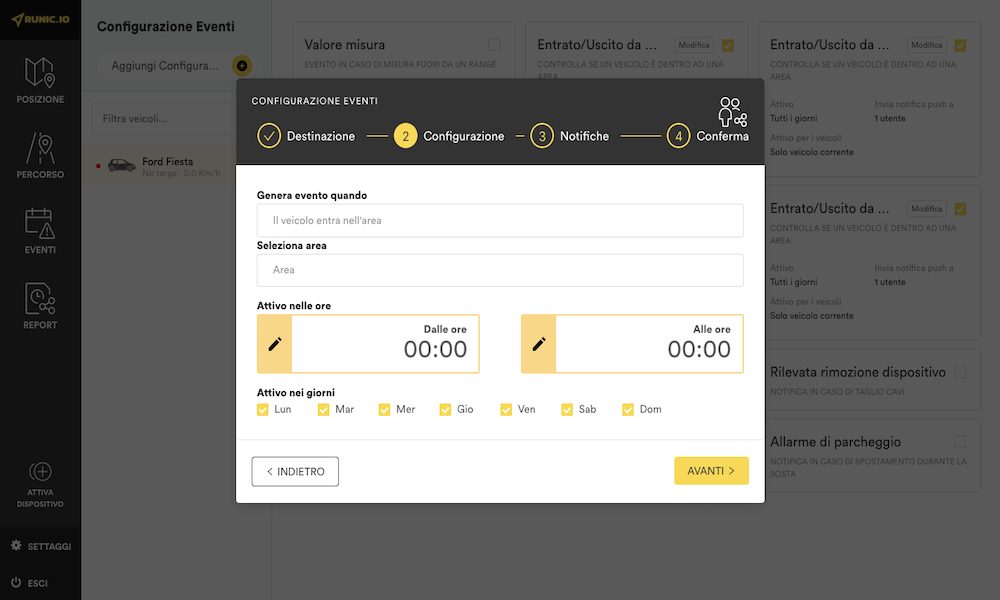Screen dimensions: 1000x600
Task: Open the Posizione map icon in sidebar
Action: point(40,74)
